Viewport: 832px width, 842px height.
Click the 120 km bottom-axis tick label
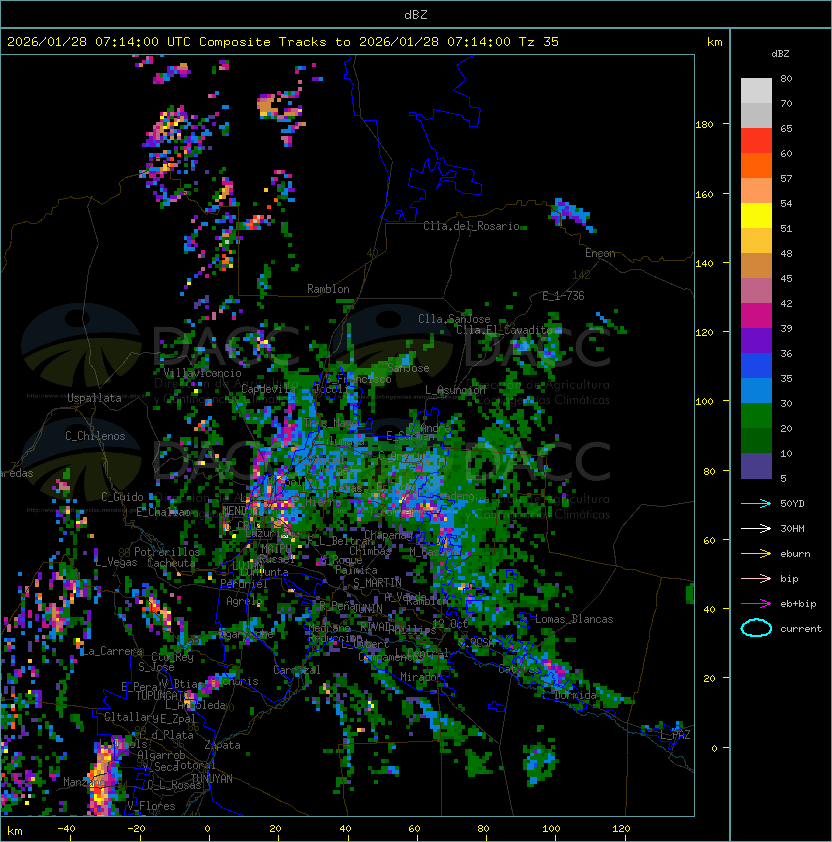pos(621,829)
